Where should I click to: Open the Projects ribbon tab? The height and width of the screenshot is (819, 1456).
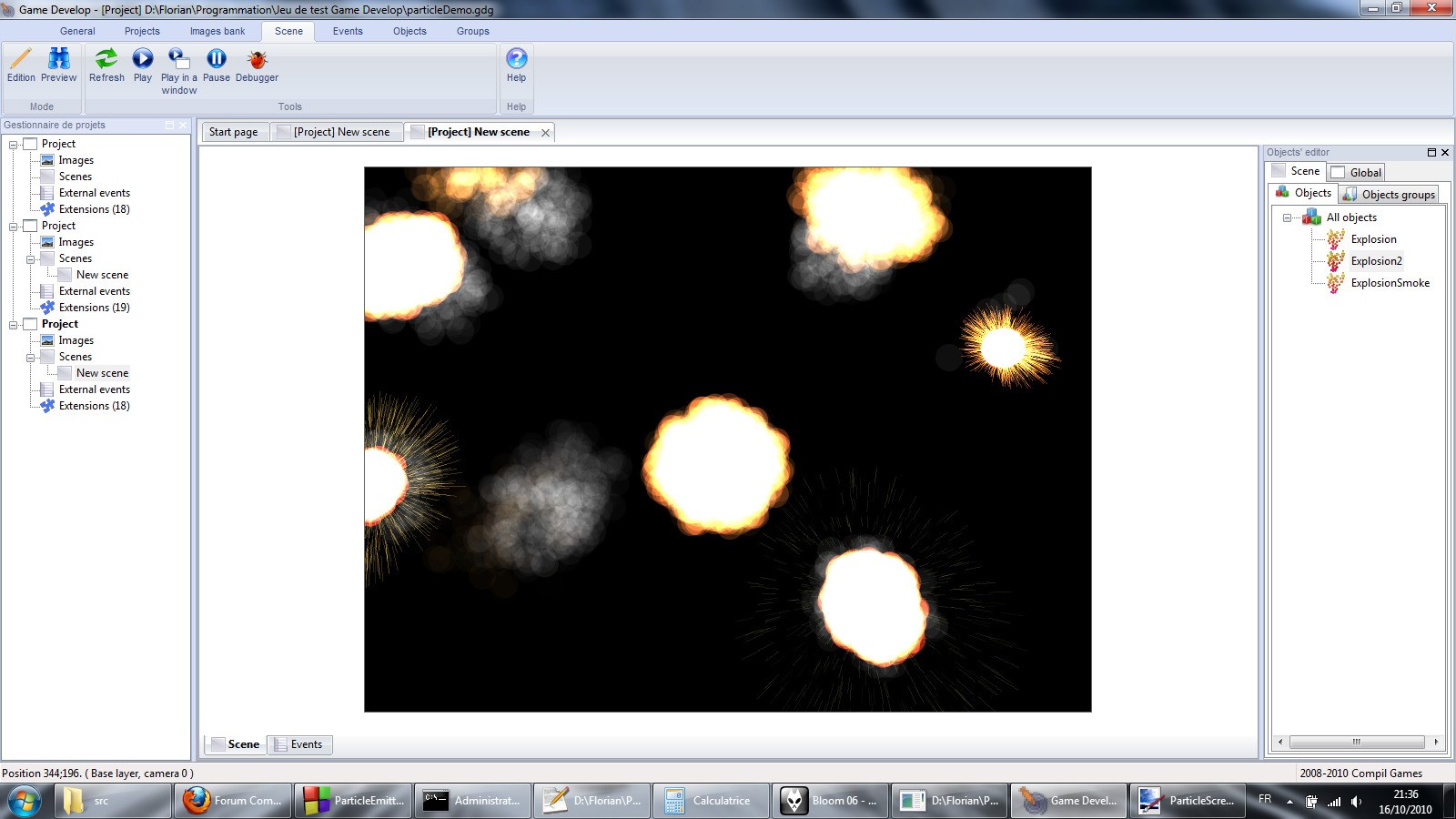click(x=142, y=31)
